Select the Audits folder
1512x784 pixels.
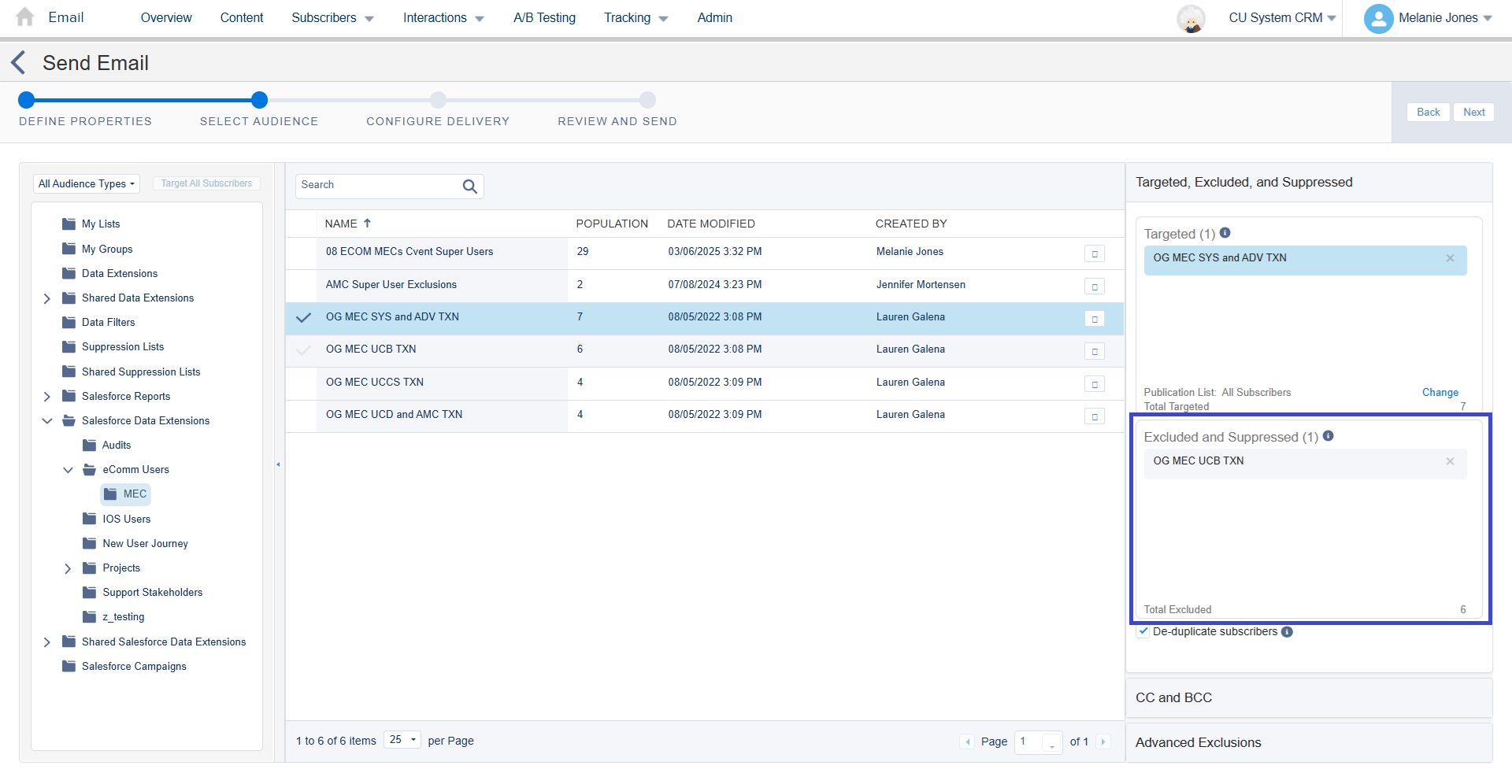coord(107,446)
